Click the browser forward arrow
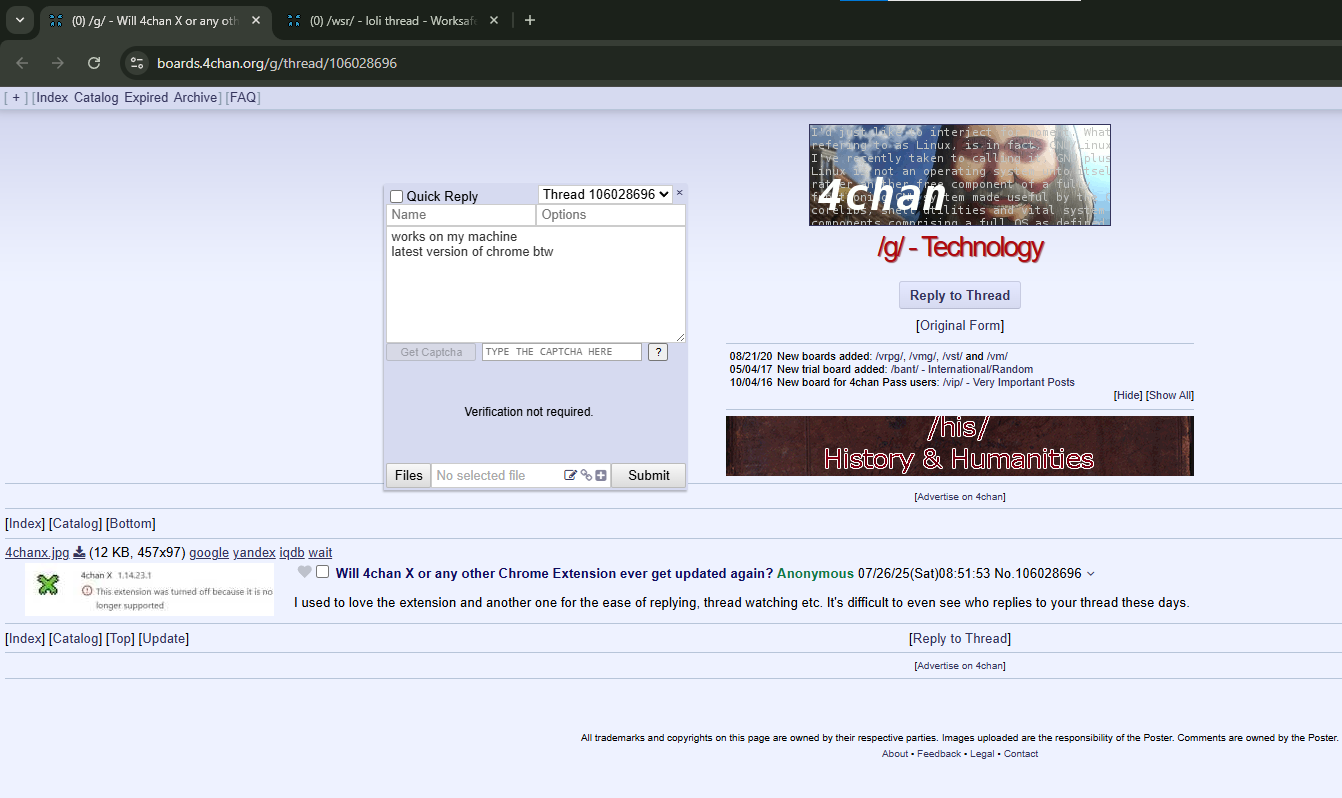 pyautogui.click(x=58, y=63)
